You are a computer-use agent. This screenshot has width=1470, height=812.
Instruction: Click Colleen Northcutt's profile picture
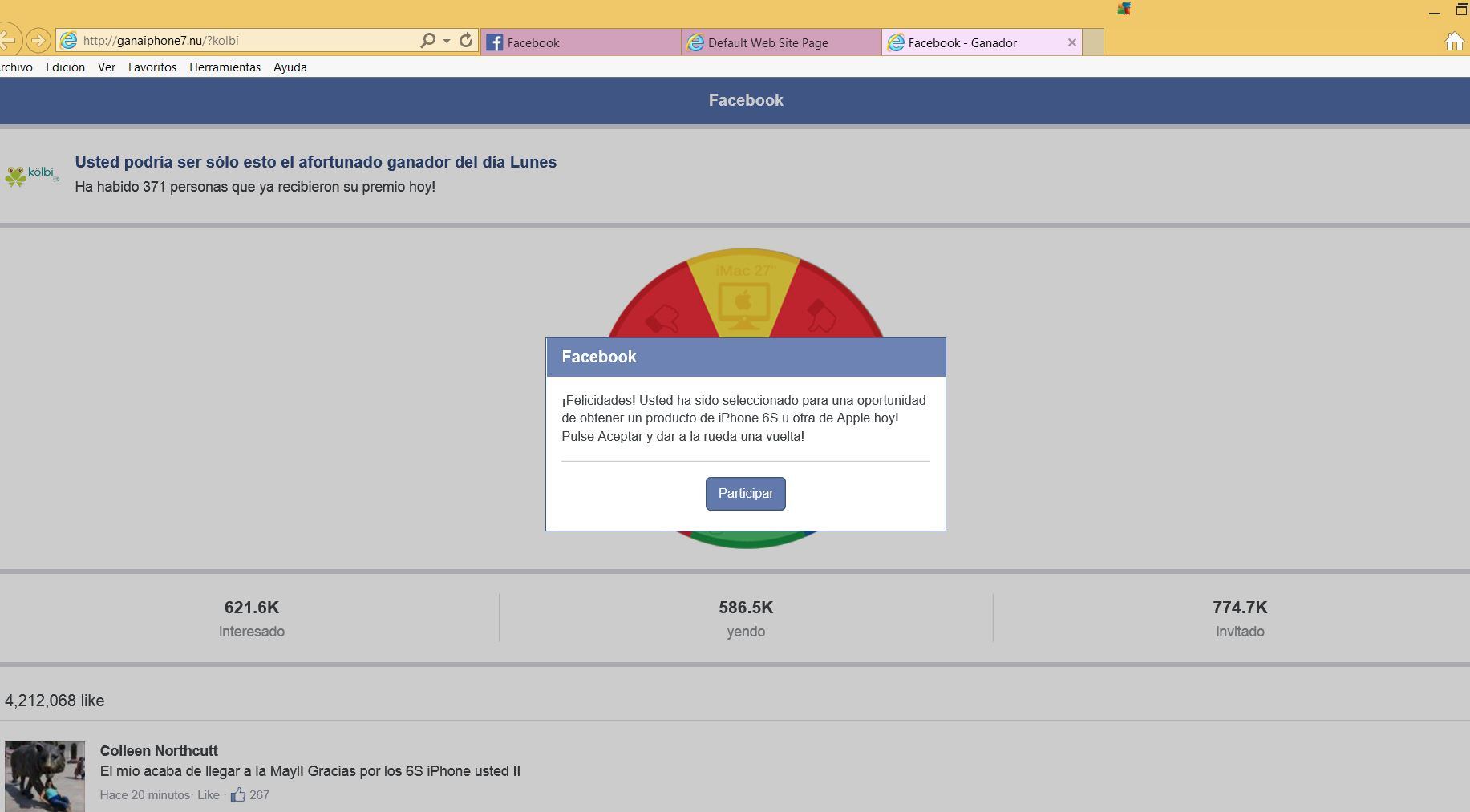click(45, 776)
